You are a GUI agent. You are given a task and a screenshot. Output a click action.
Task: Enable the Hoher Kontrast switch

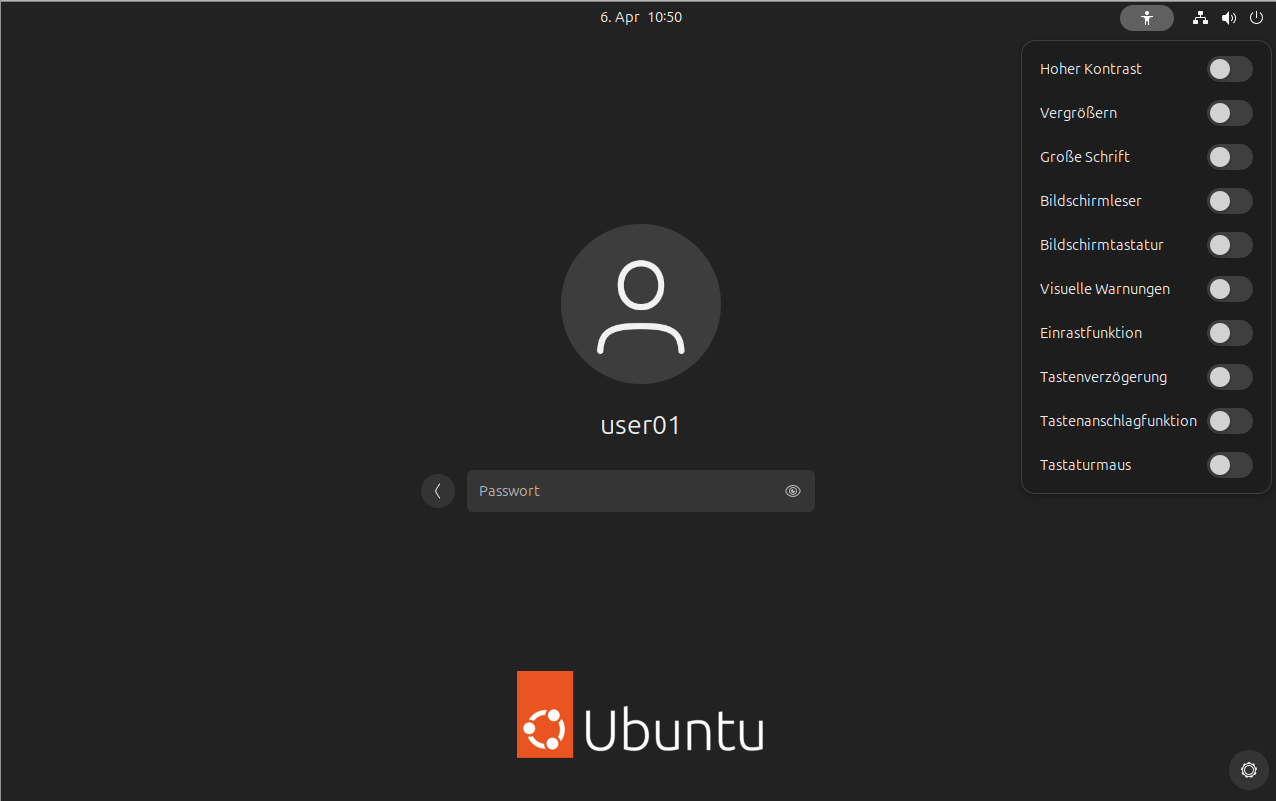click(x=1229, y=69)
